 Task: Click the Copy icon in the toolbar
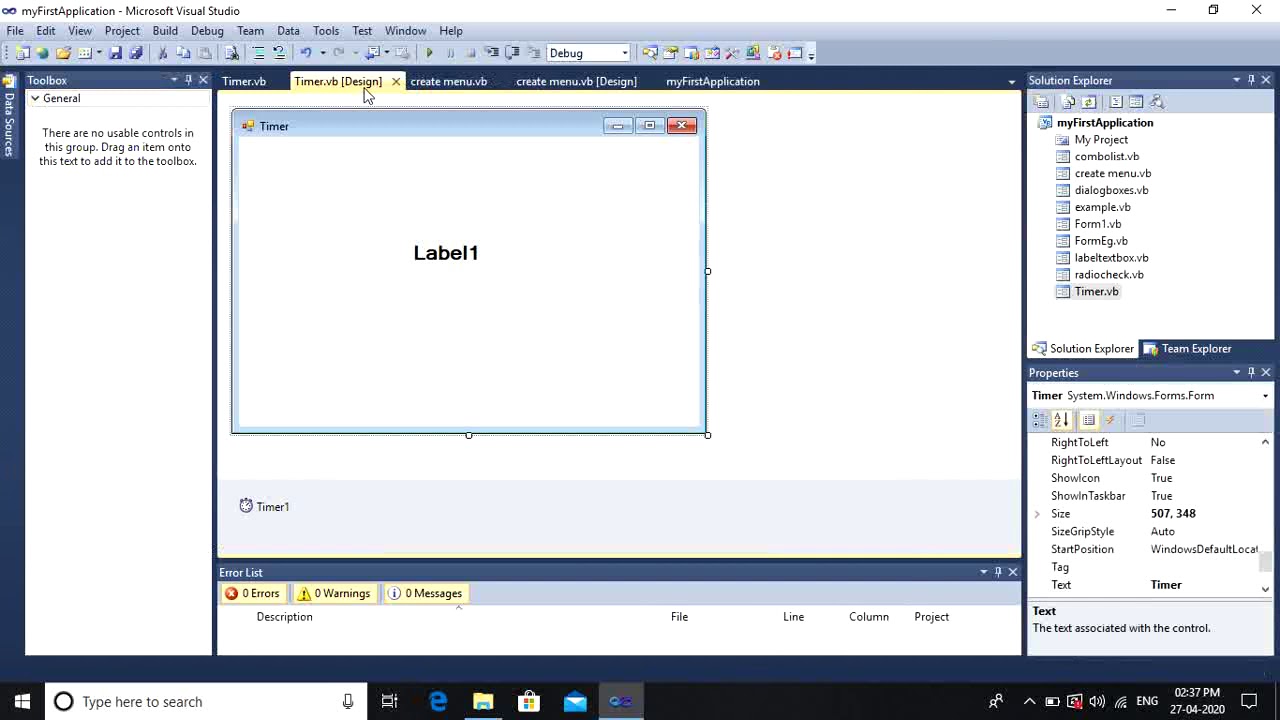183,53
